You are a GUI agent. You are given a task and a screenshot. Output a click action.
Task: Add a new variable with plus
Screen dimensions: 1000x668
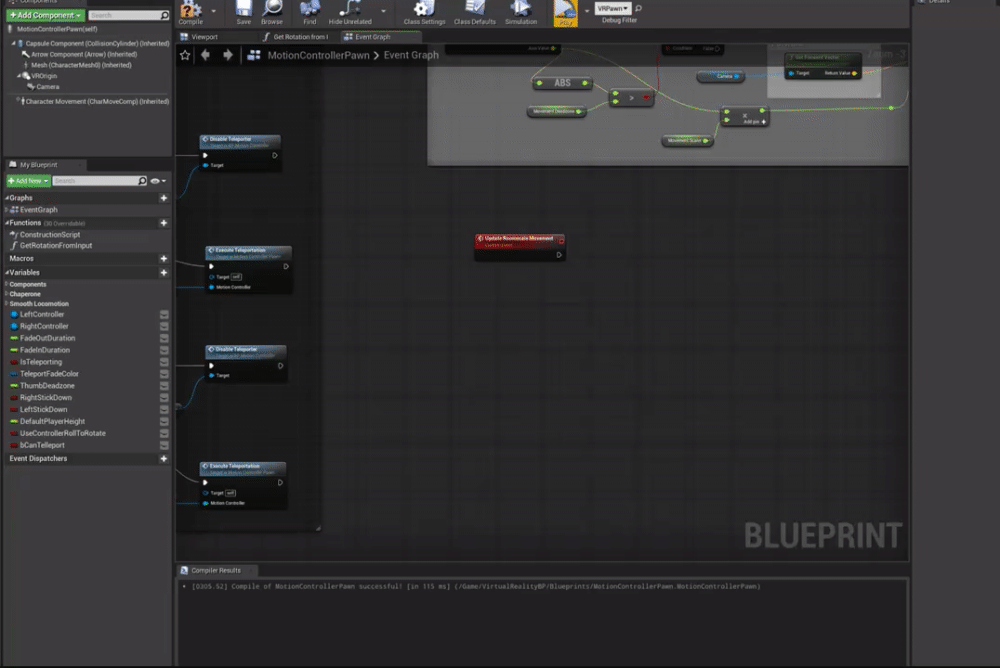pyautogui.click(x=163, y=272)
